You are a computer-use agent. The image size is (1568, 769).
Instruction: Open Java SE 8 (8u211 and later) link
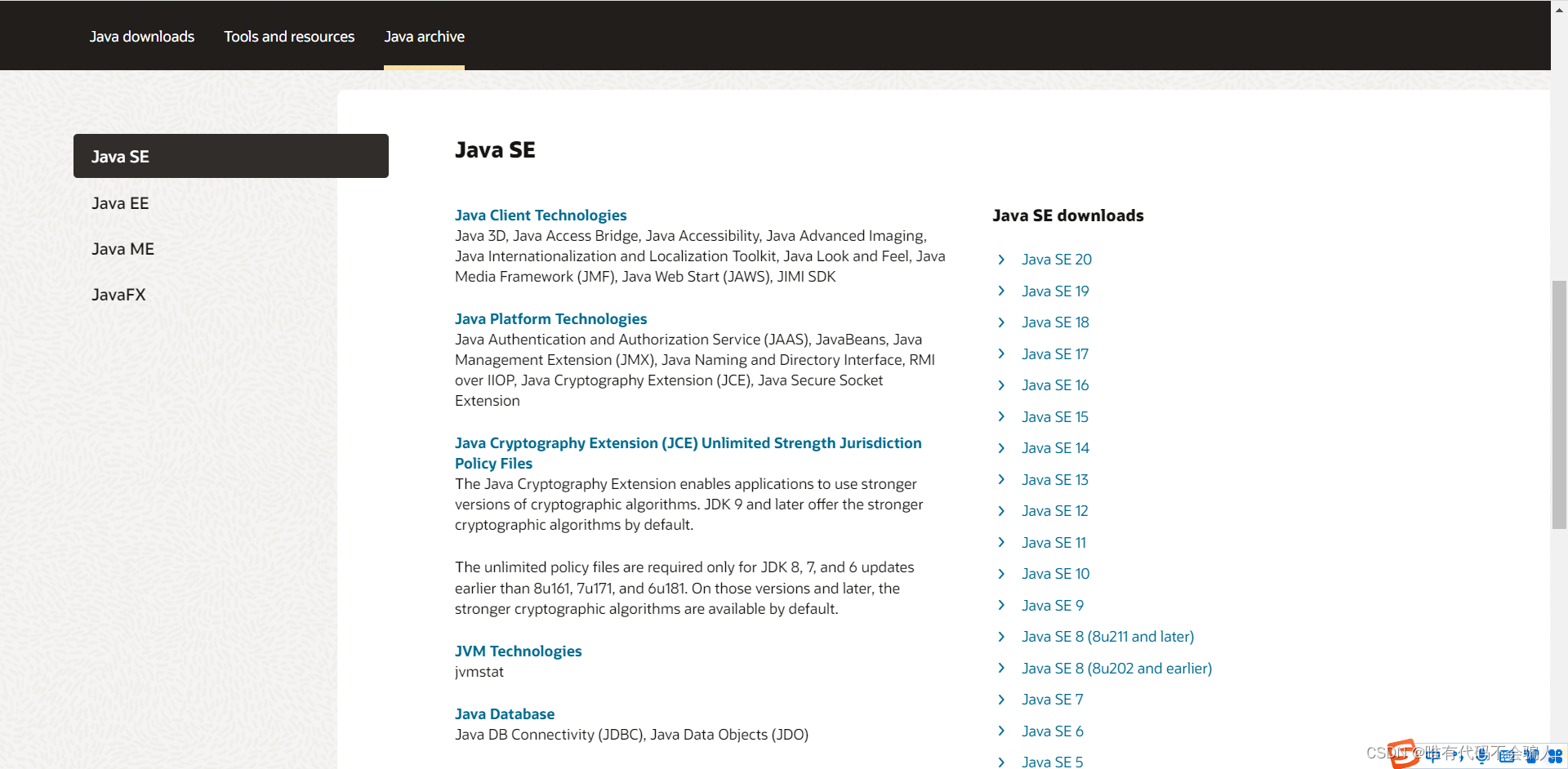[x=1107, y=637]
